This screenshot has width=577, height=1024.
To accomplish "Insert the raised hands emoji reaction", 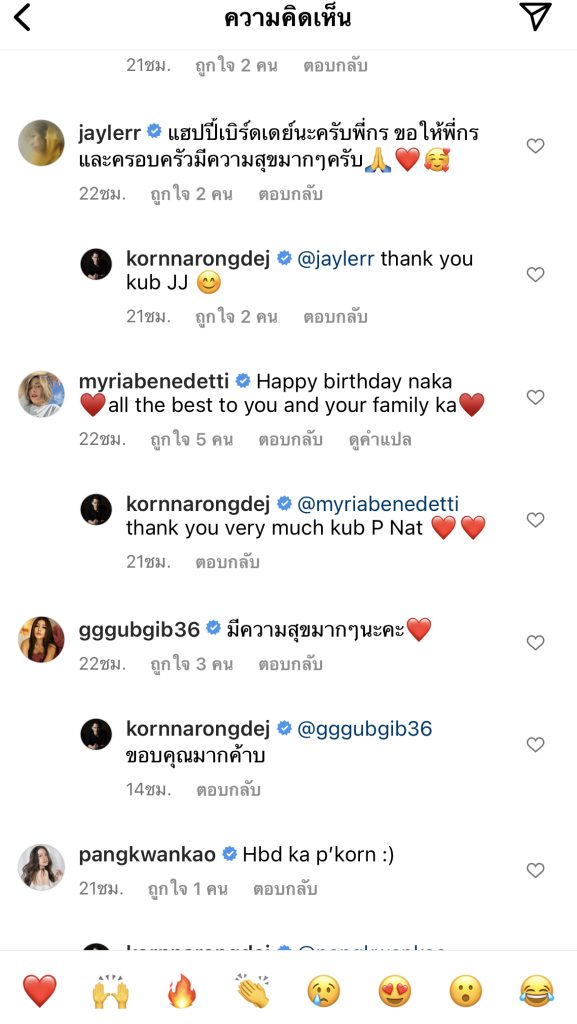I will [x=110, y=990].
